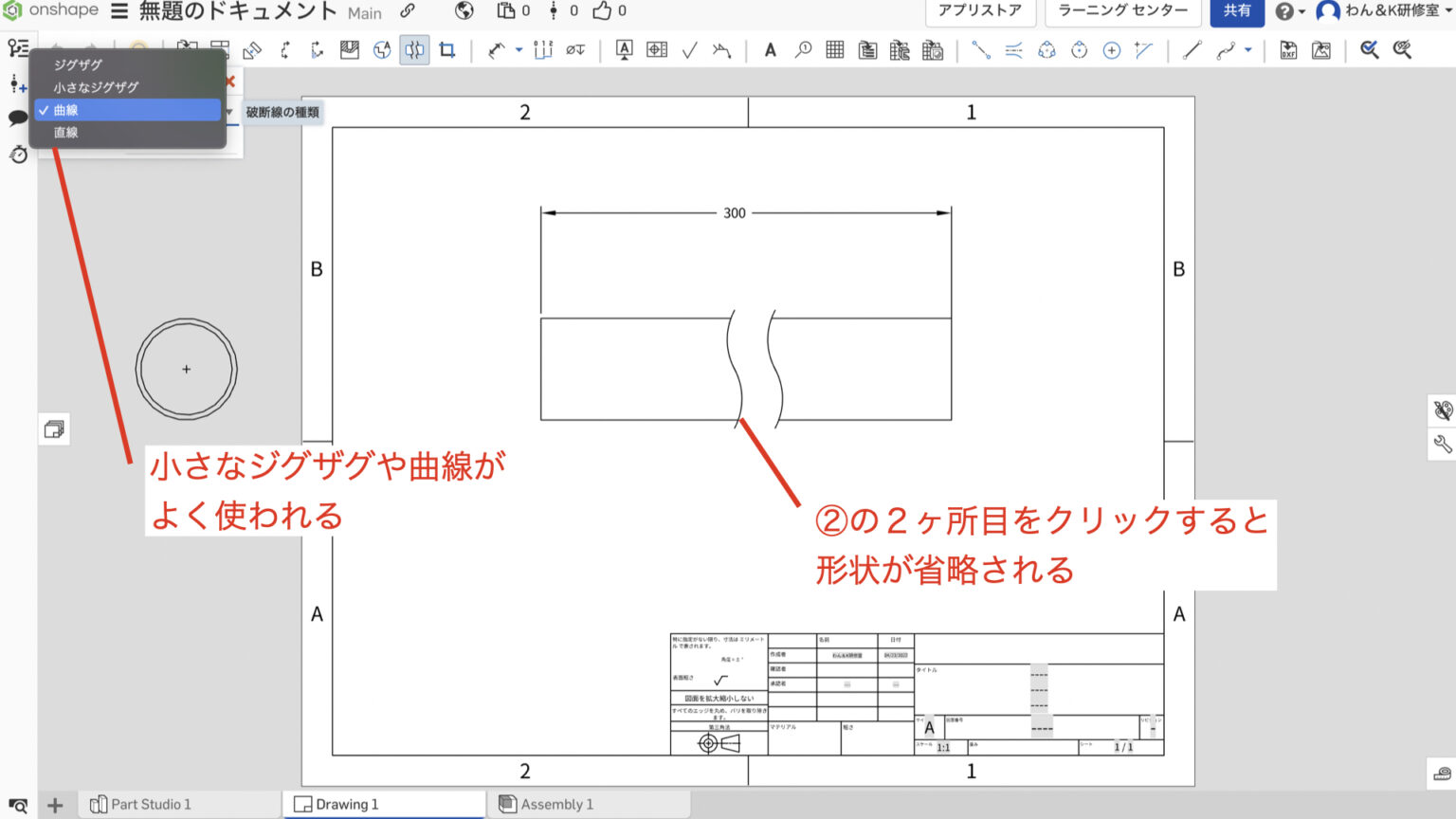Toggle the break line type dropdown arrow
This screenshot has height=819, width=1456.
(x=229, y=112)
